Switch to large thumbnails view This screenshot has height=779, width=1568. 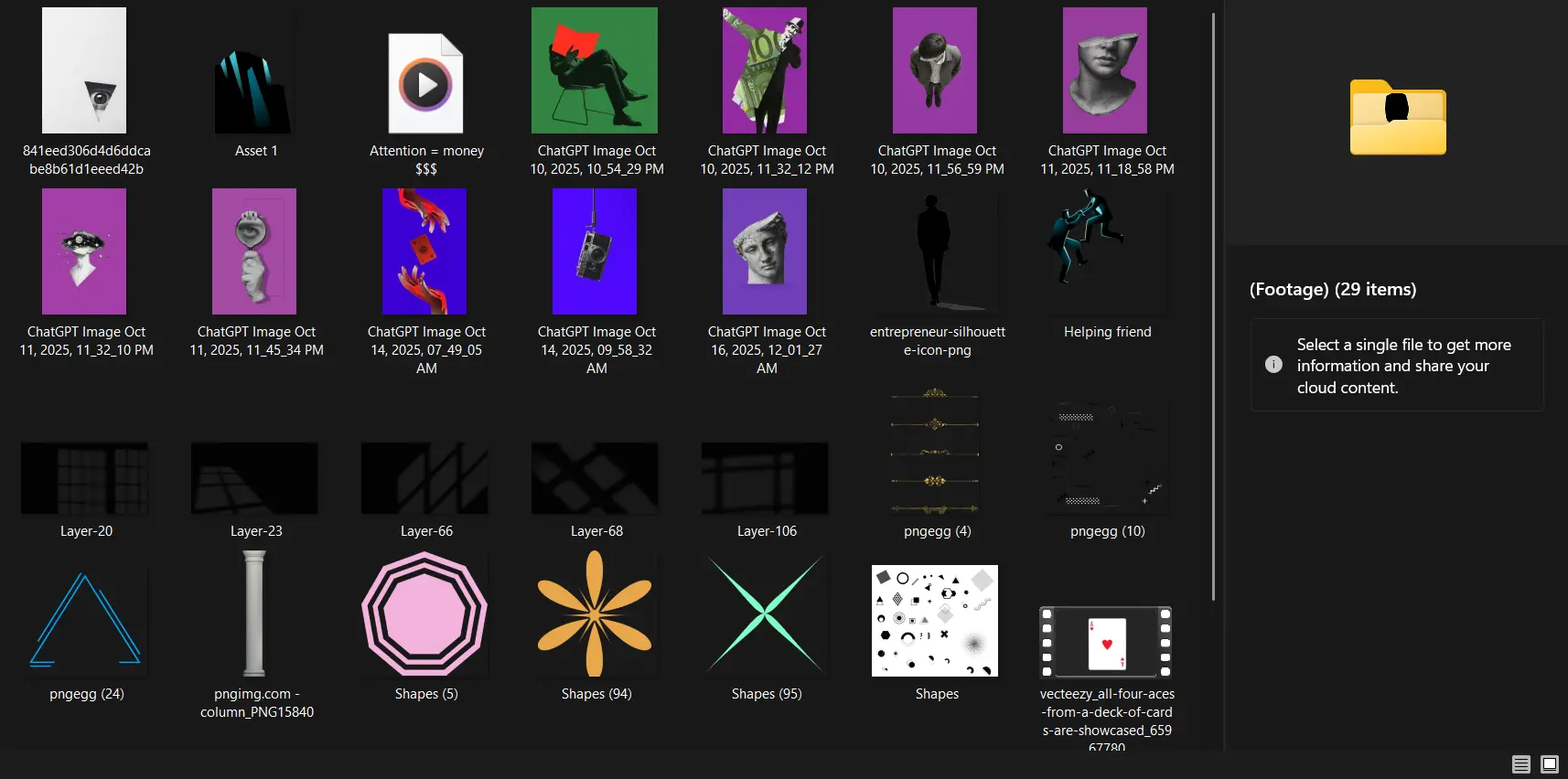[x=1549, y=764]
